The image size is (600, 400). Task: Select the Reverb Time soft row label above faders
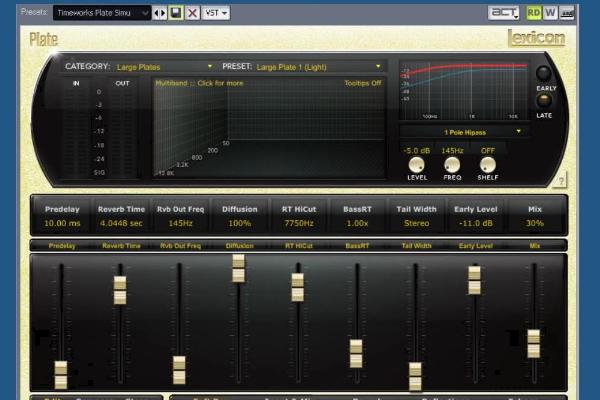click(x=121, y=246)
